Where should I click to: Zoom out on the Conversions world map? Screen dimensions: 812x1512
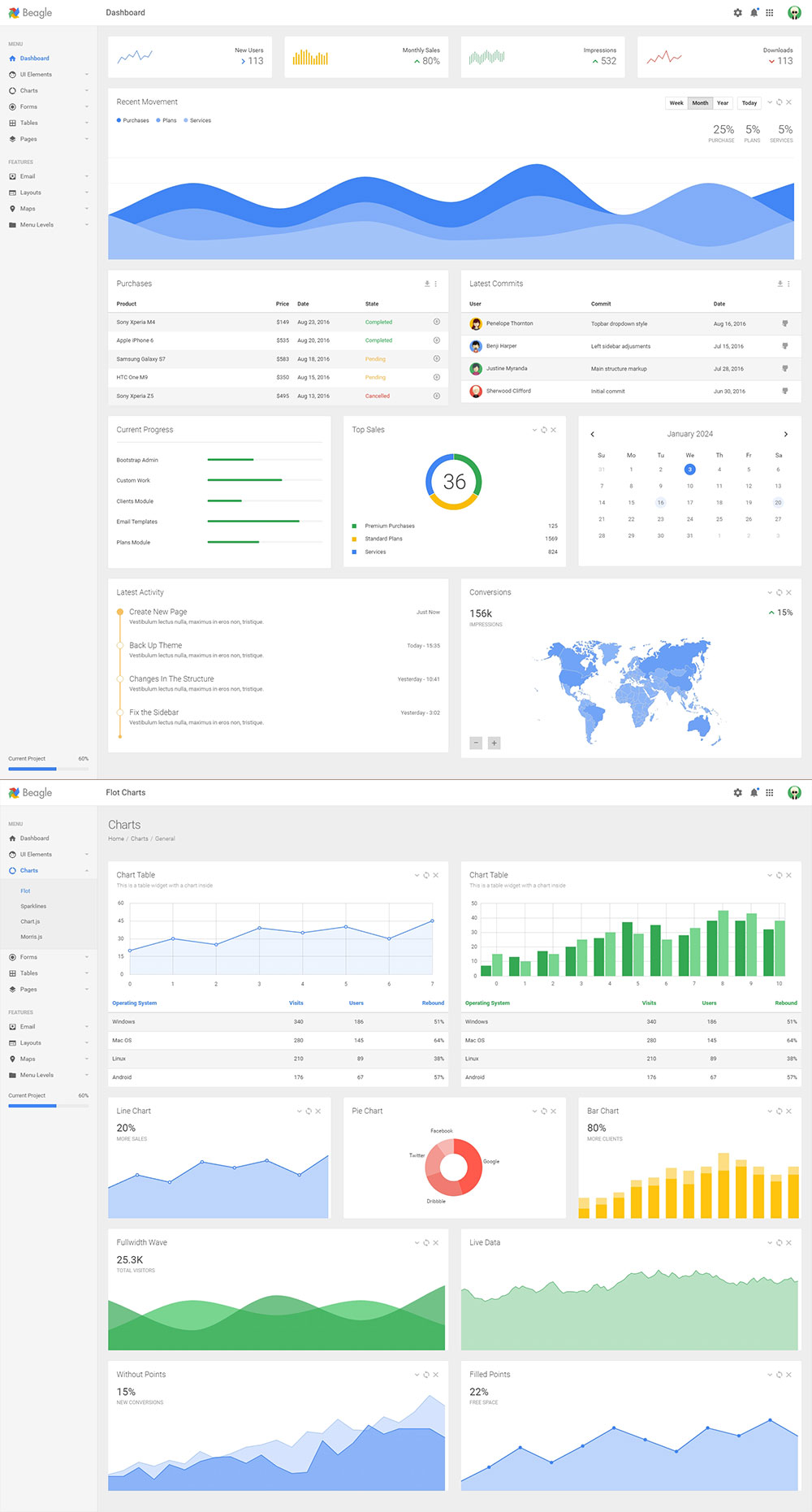477,743
